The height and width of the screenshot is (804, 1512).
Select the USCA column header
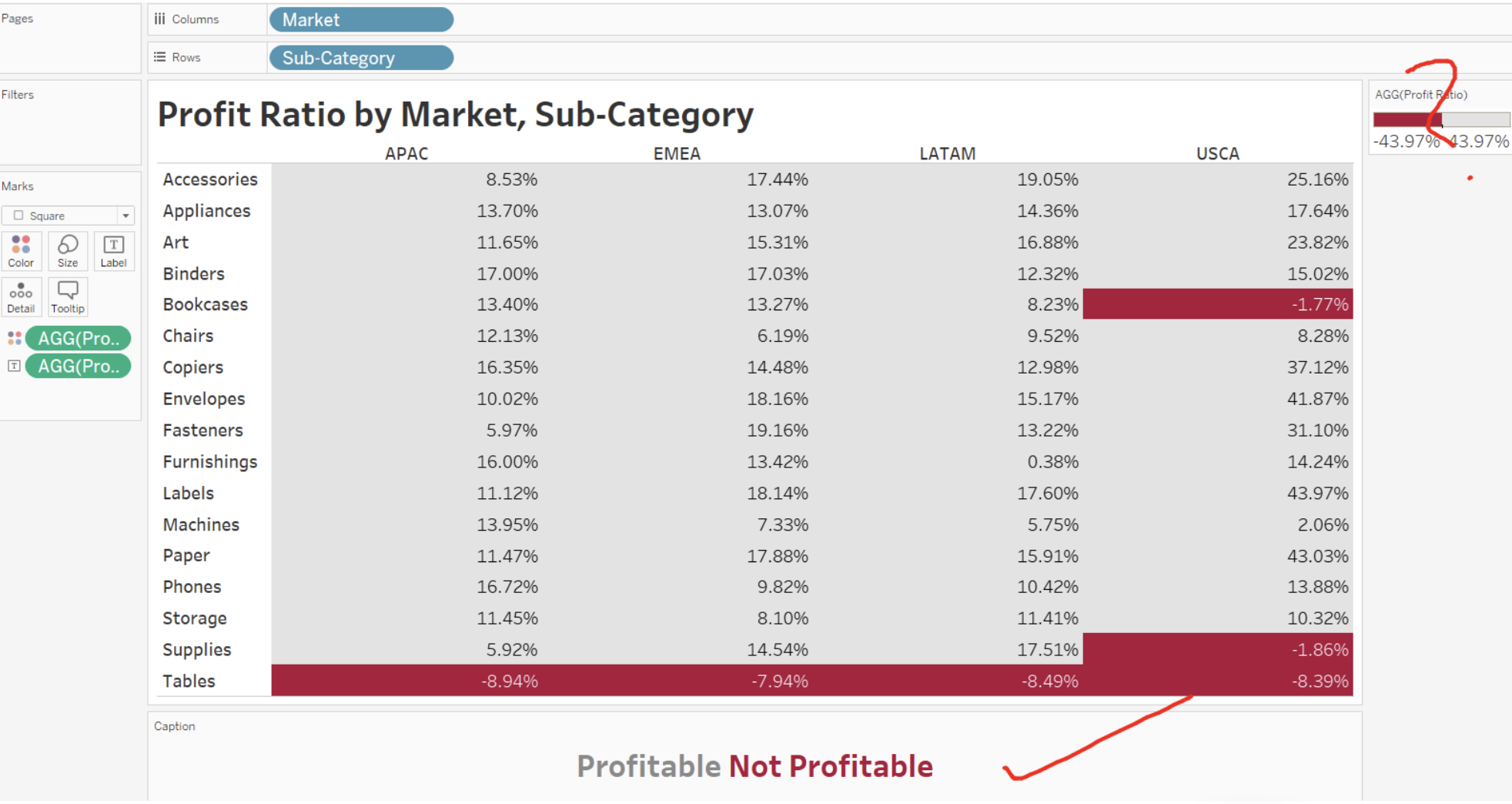1217,153
